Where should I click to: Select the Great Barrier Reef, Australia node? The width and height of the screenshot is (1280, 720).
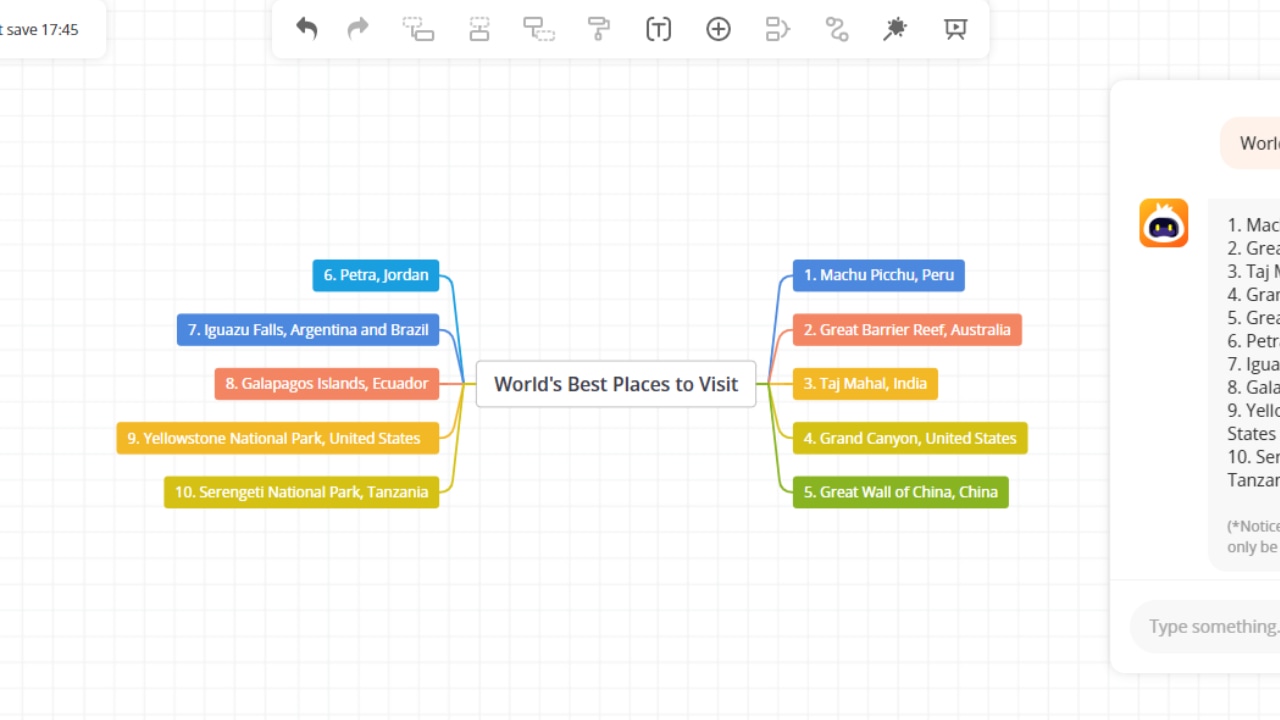(x=907, y=330)
